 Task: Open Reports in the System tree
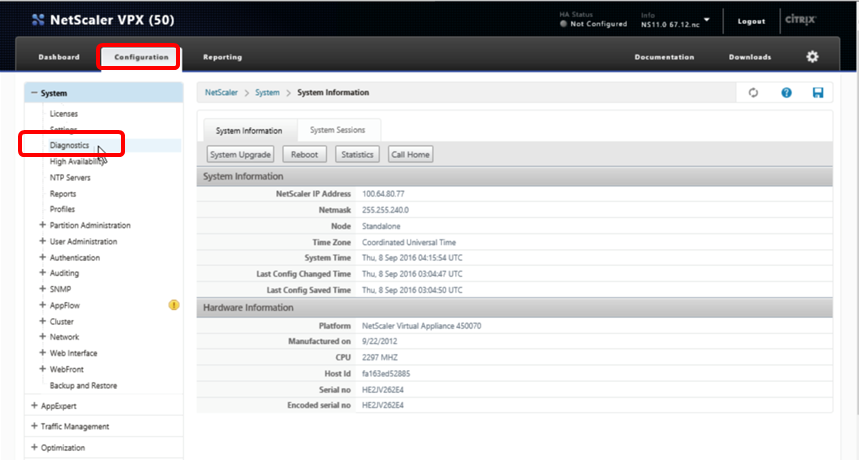tap(63, 194)
